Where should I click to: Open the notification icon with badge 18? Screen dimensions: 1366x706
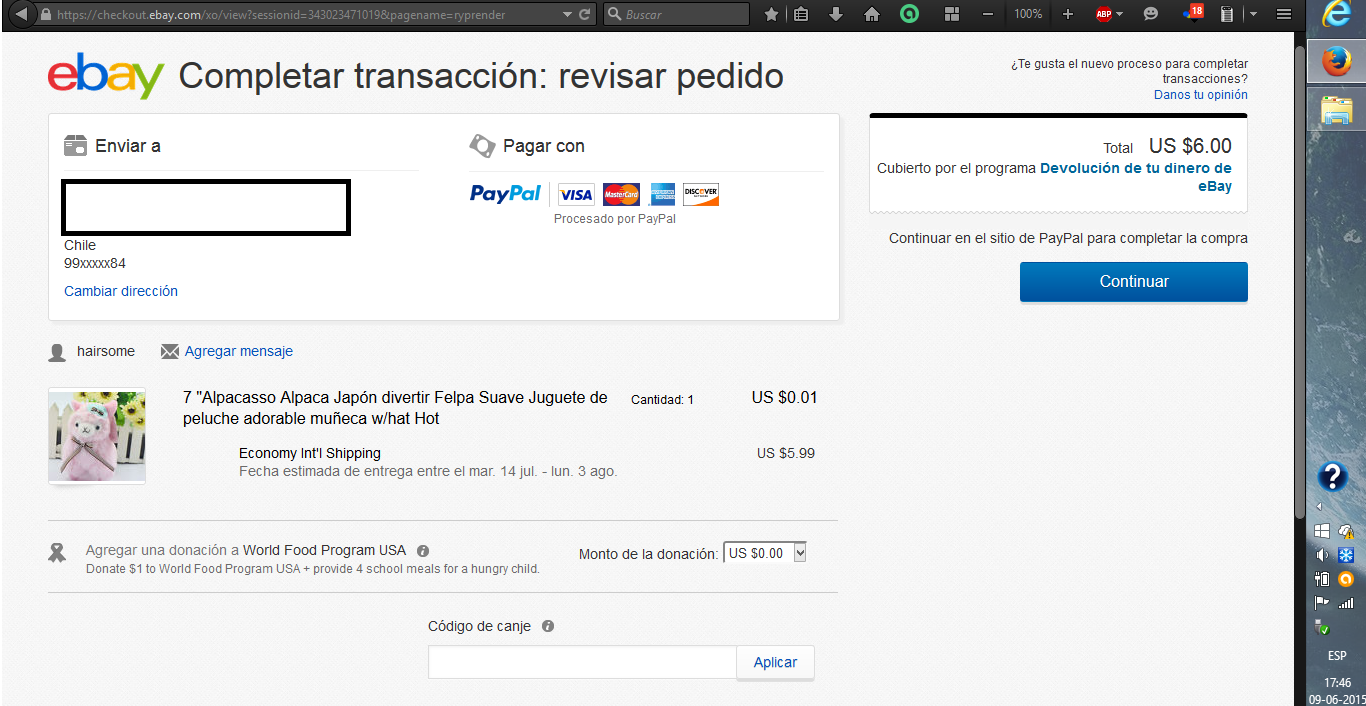(x=1192, y=13)
